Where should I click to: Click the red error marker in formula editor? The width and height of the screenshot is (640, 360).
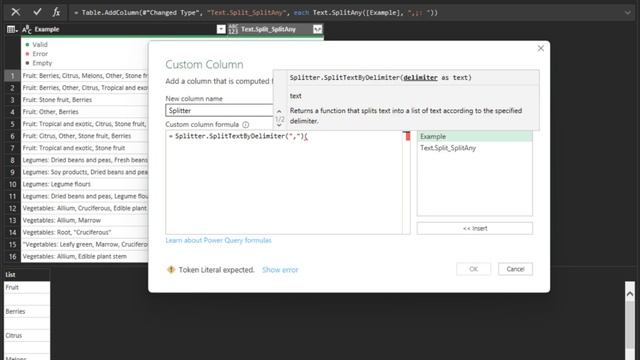pyautogui.click(x=407, y=136)
